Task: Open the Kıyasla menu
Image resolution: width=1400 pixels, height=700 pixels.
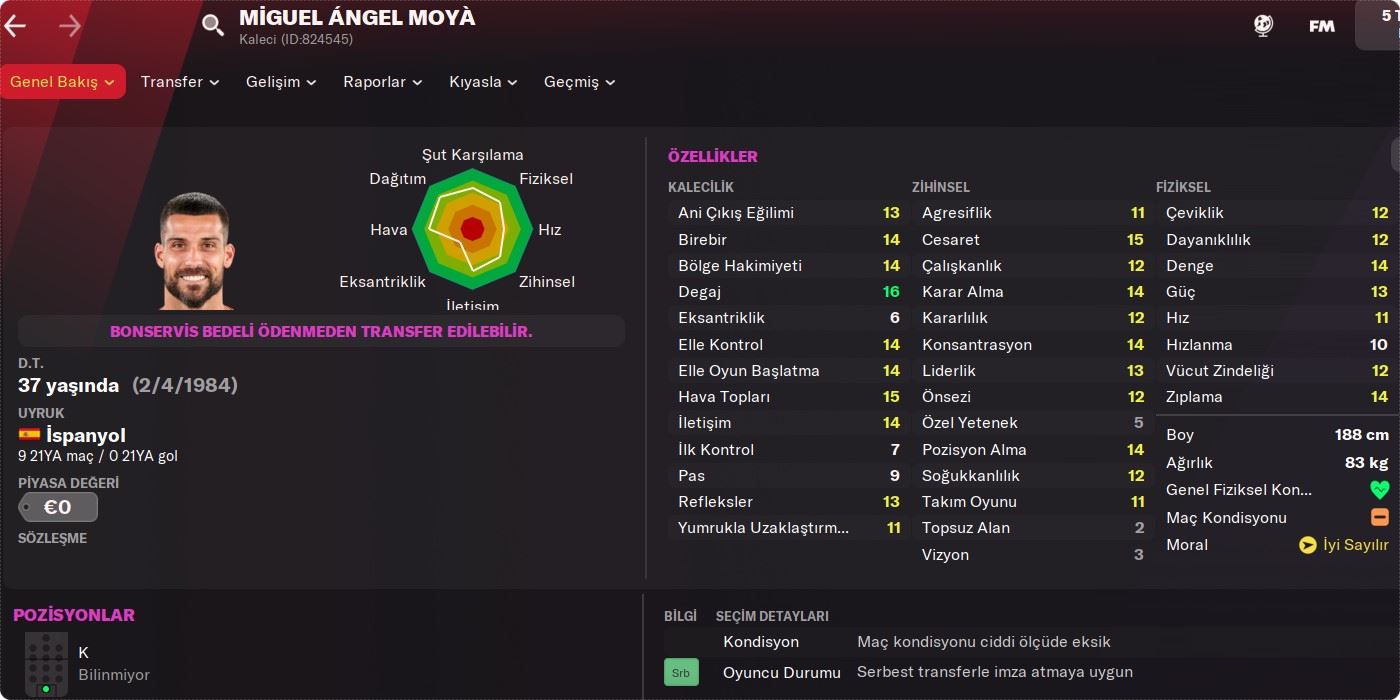Action: (483, 82)
